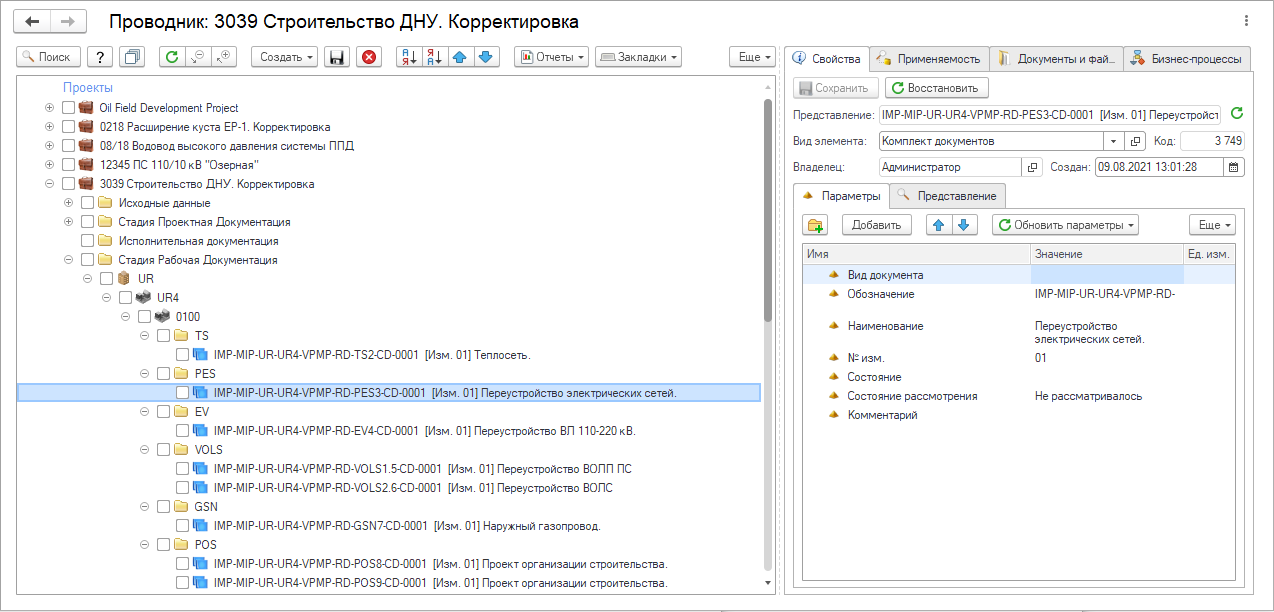This screenshot has width=1274, height=612.
Task: Switch to the Применяемость tab
Action: tap(929, 59)
